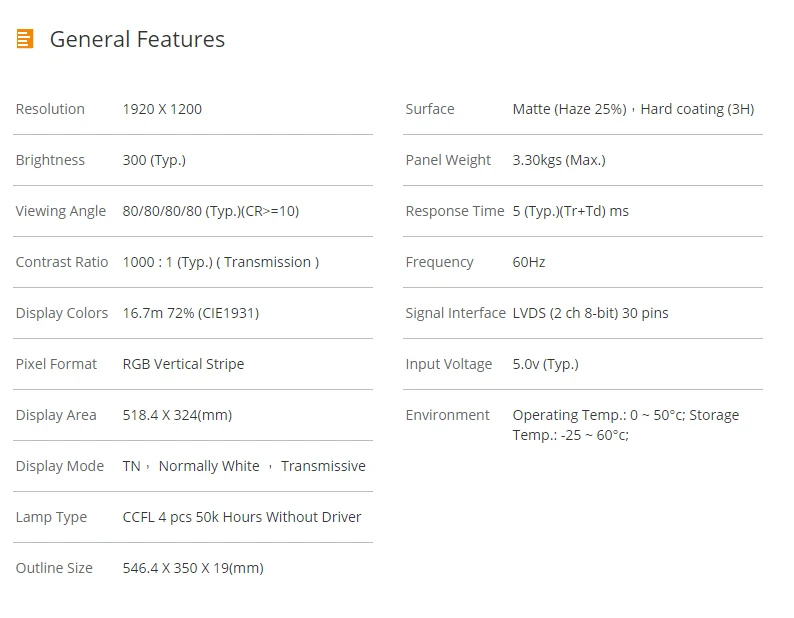Click the Lamp Type CCFL 4 pcs value
This screenshot has height=618, width=794.
click(242, 517)
